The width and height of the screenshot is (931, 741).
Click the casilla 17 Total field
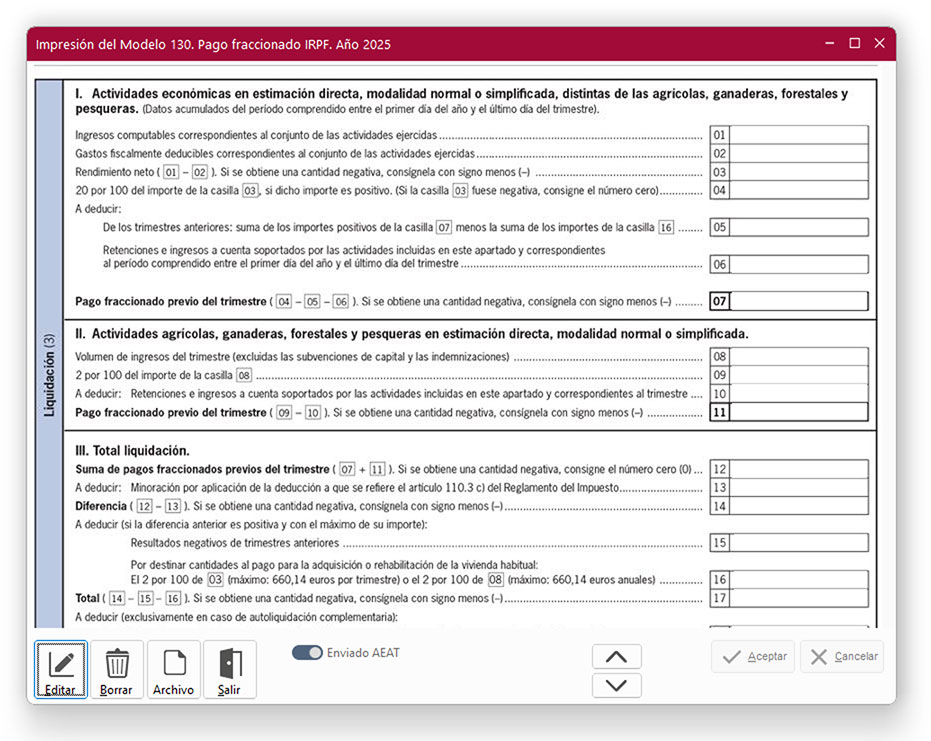pos(798,599)
